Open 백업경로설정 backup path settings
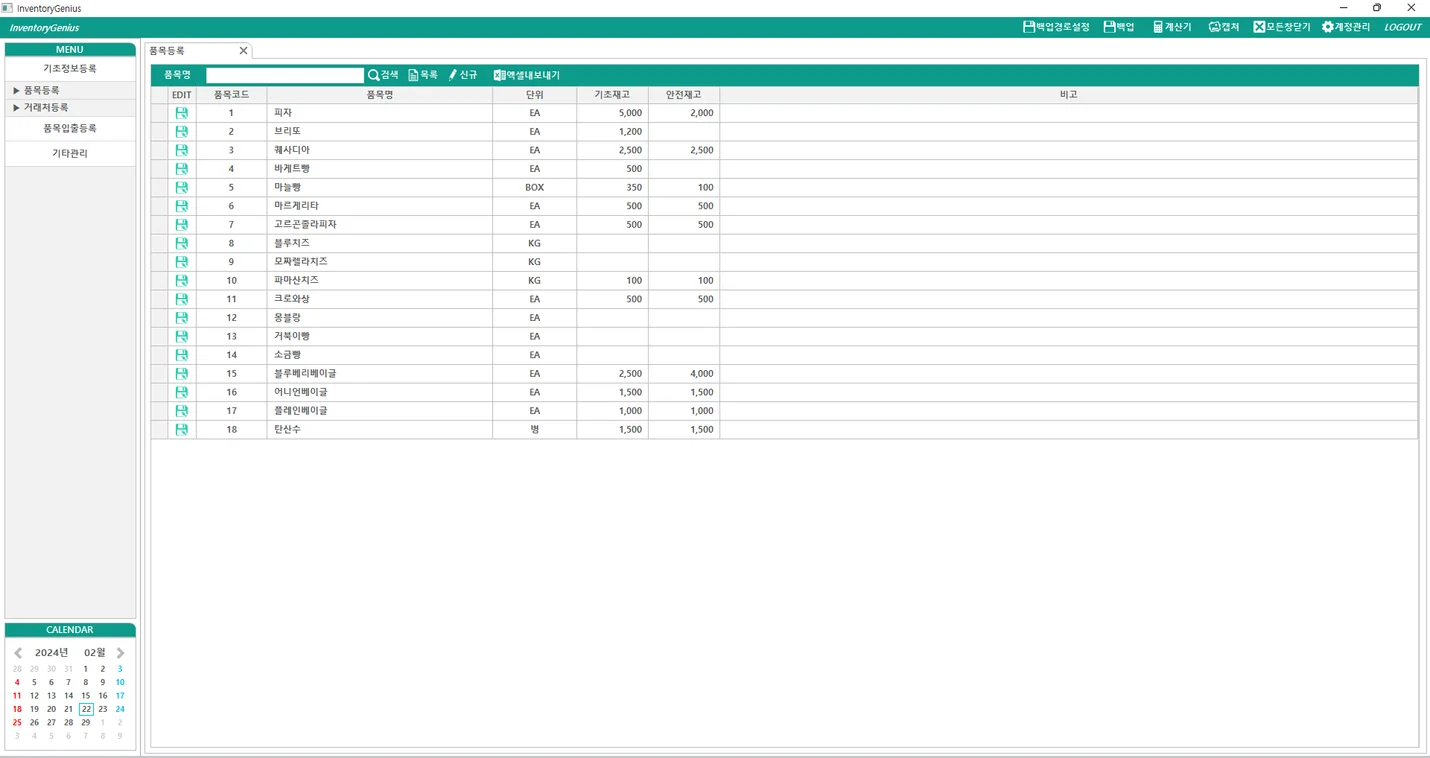This screenshot has height=758, width=1430. (x=1056, y=27)
